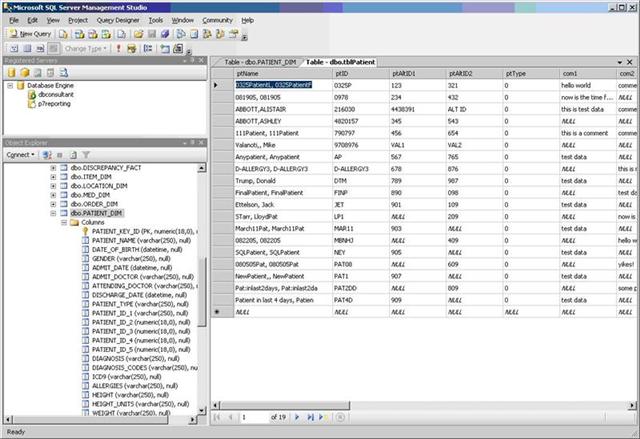Select the PATIENT_NAME column in tree
The width and height of the screenshot is (640, 439).
pos(141,240)
